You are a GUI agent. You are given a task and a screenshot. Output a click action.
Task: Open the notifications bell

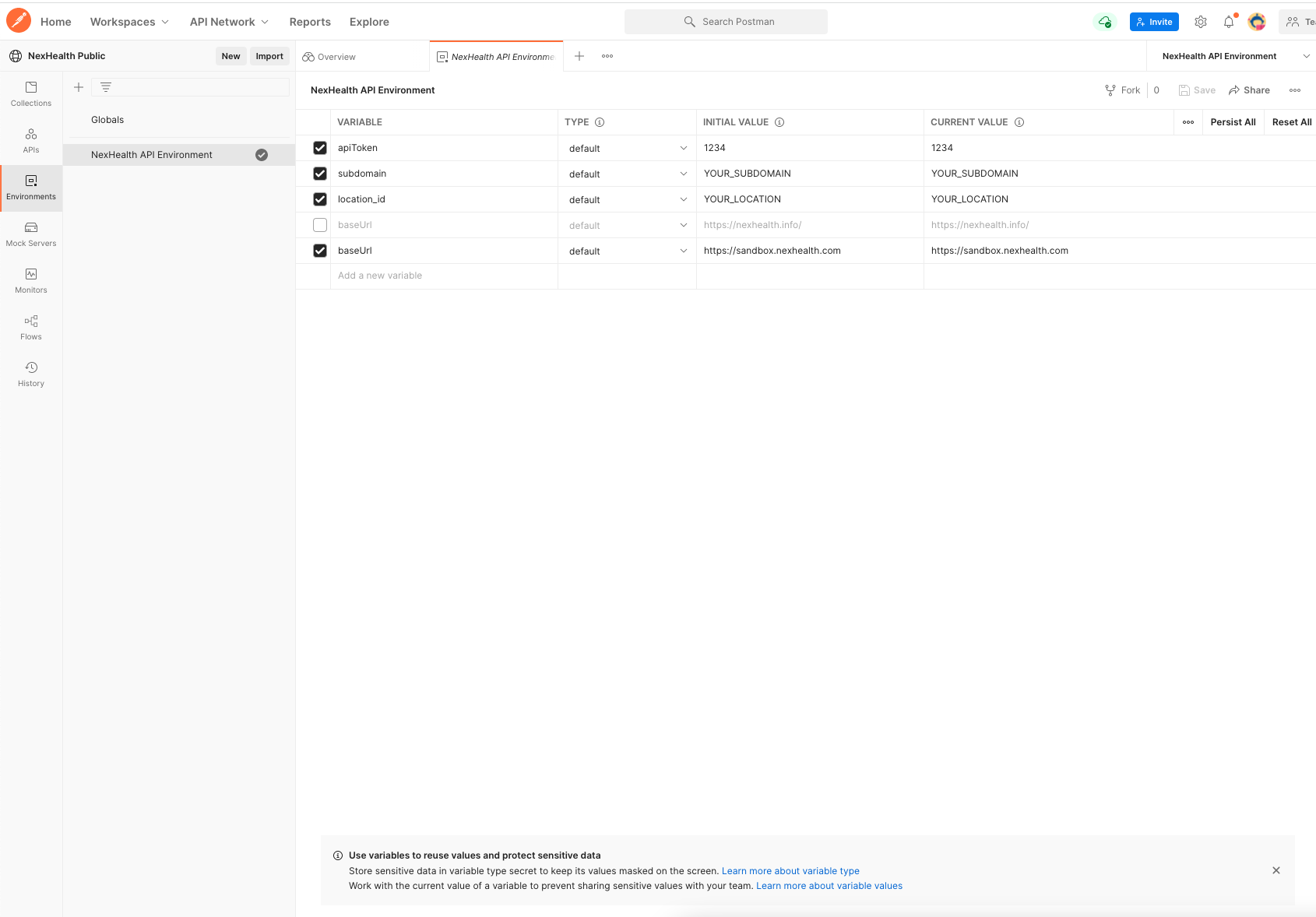1229,22
